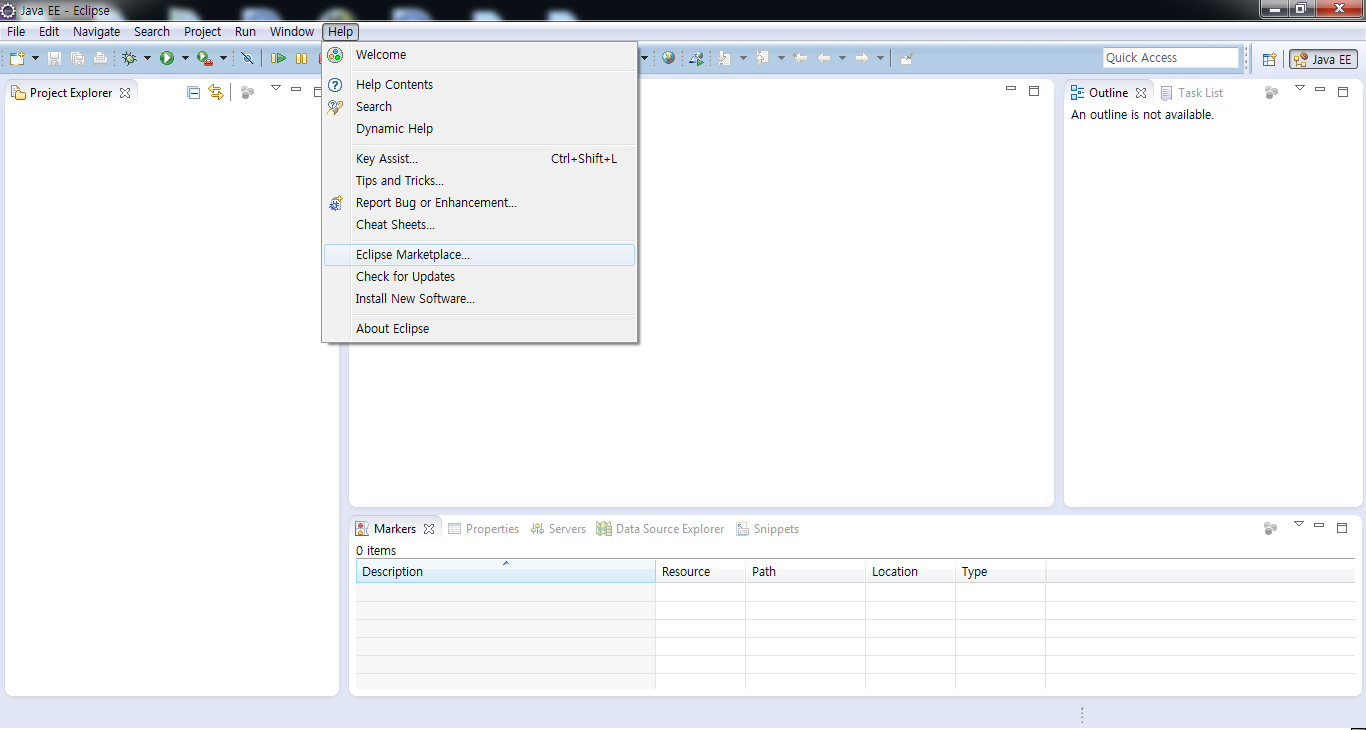
Task: Click the Print toolbar icon
Action: (100, 58)
